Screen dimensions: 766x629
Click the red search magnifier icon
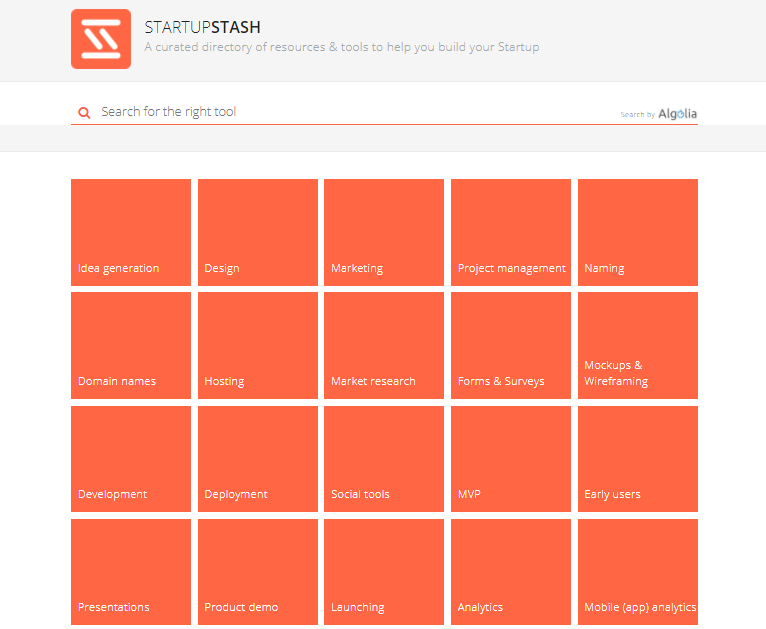[84, 113]
